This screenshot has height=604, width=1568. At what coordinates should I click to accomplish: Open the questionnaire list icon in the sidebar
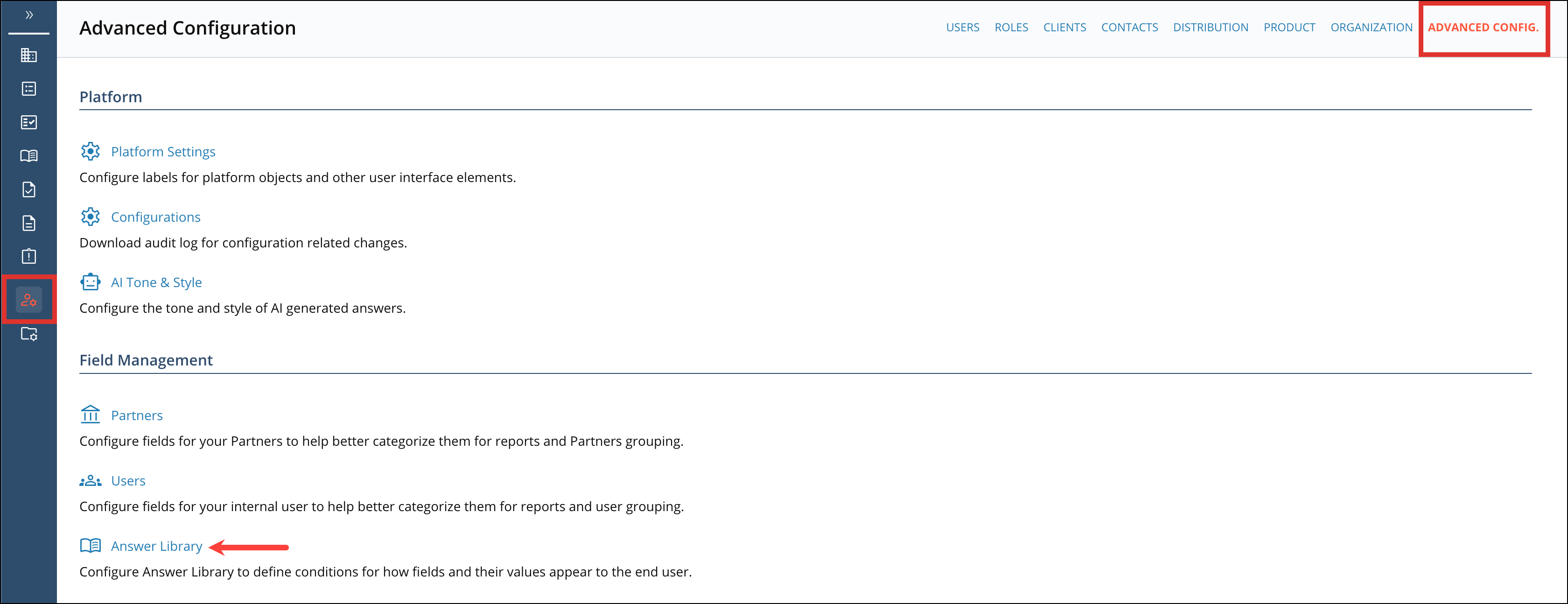28,89
